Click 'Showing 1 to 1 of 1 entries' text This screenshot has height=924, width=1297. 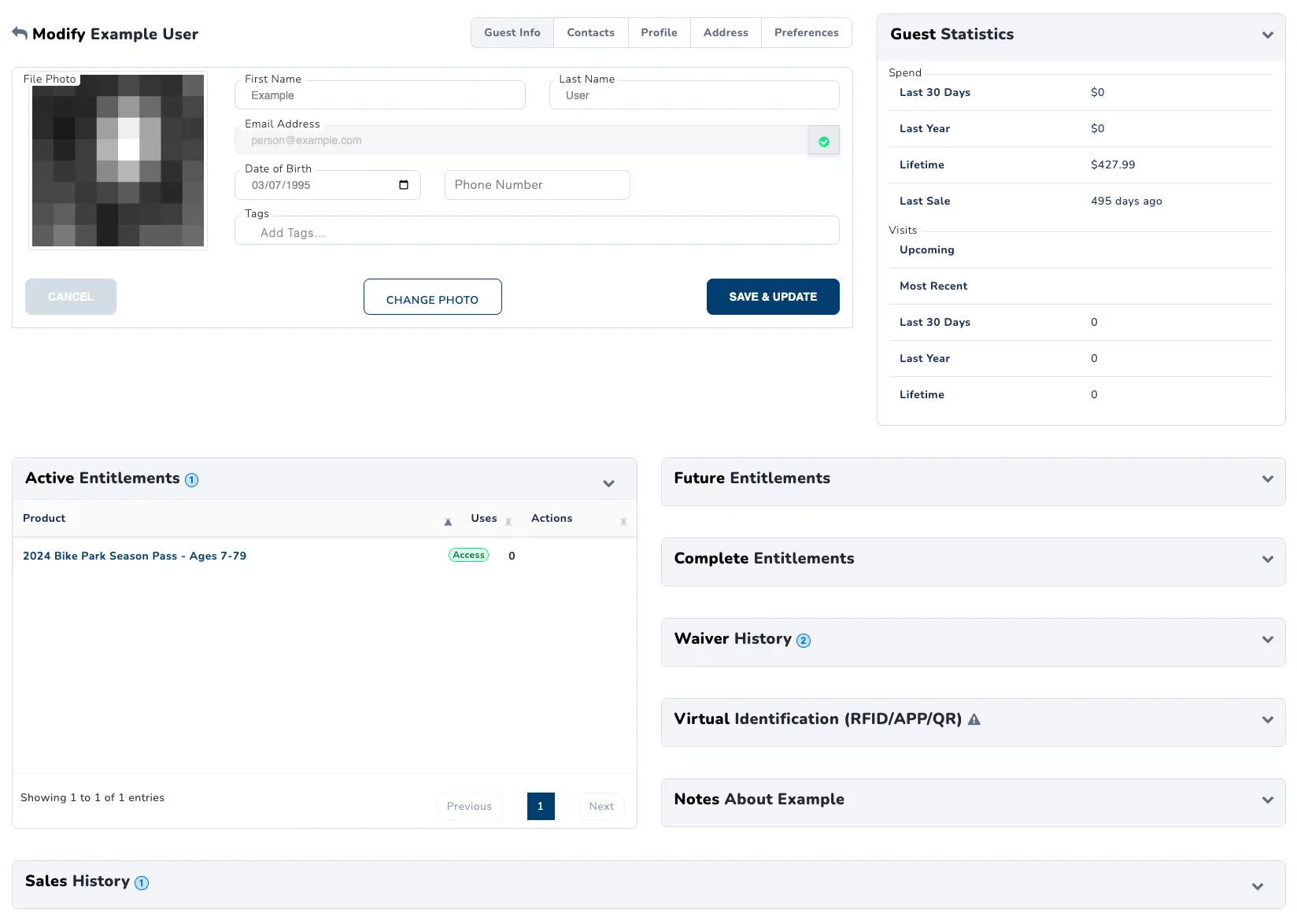pyautogui.click(x=93, y=797)
